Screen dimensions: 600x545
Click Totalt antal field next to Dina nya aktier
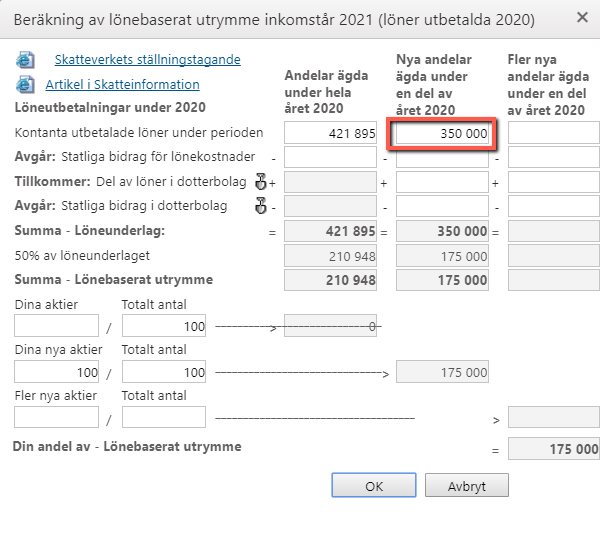coord(164,372)
